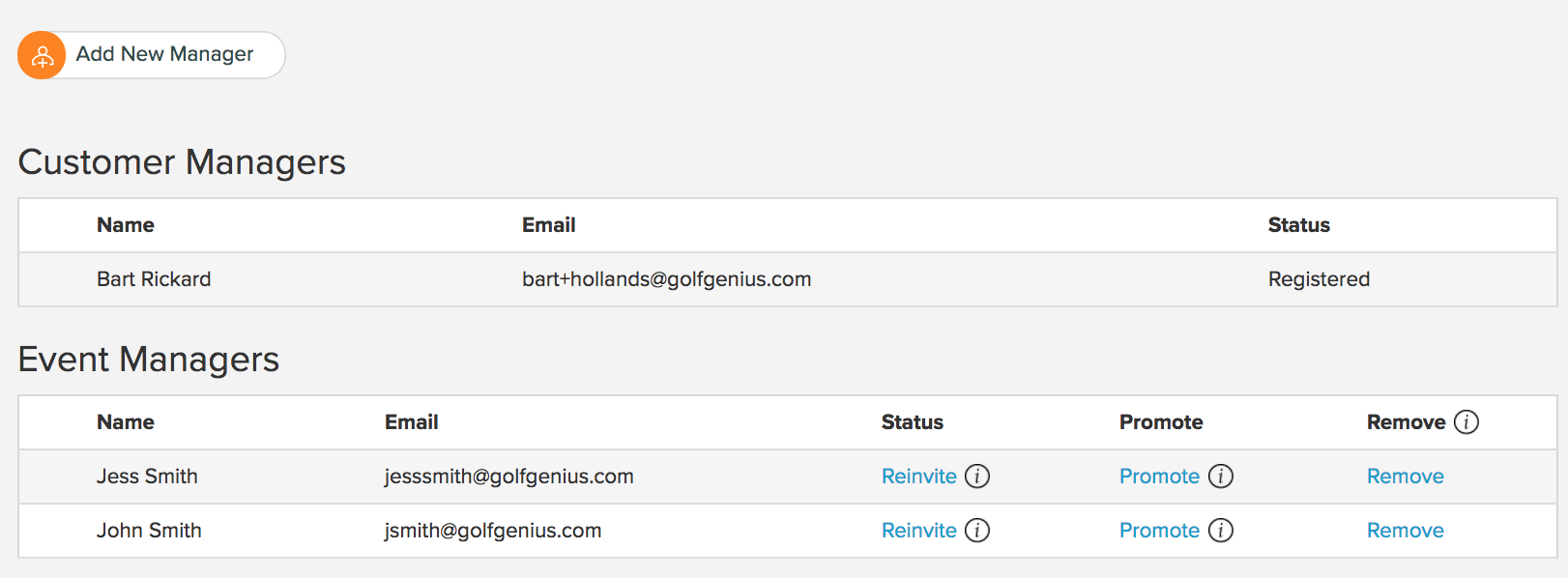
Task: Click Add New Manager button
Action: click(x=152, y=55)
